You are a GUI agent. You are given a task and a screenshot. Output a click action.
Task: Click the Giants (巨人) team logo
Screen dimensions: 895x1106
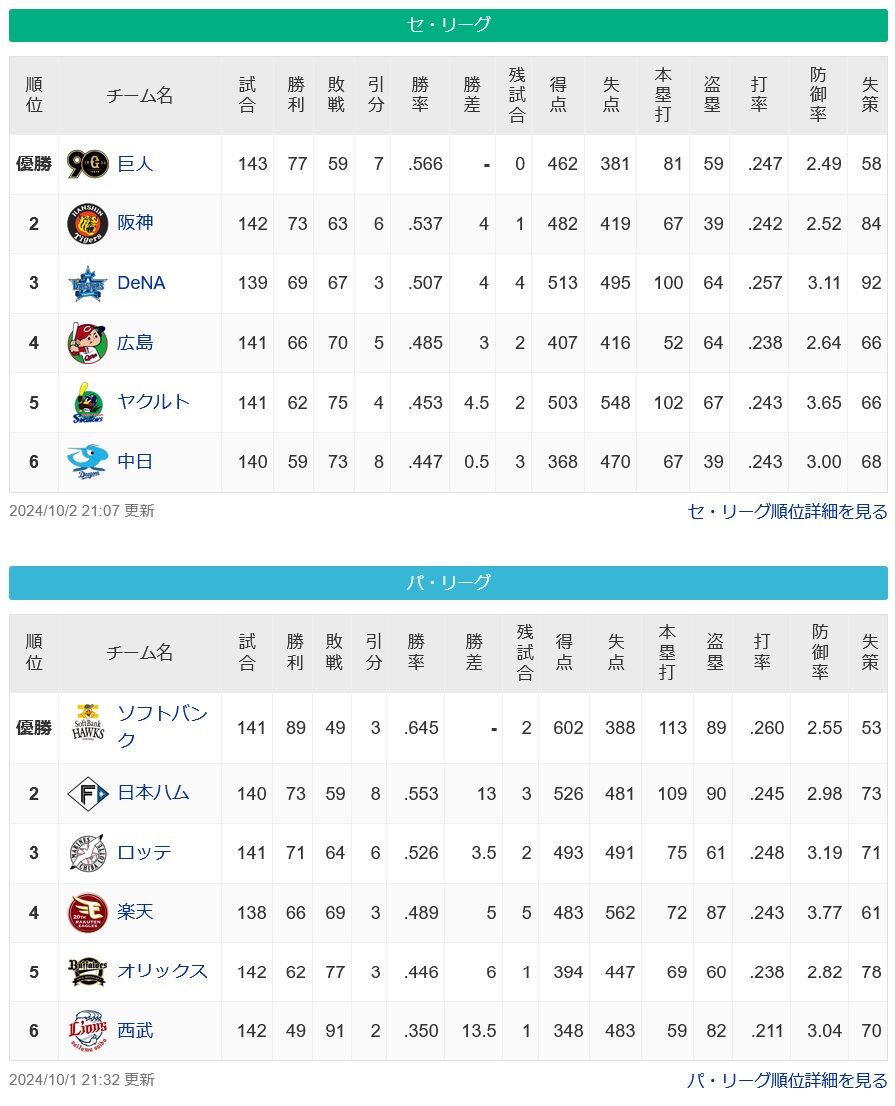[x=87, y=164]
